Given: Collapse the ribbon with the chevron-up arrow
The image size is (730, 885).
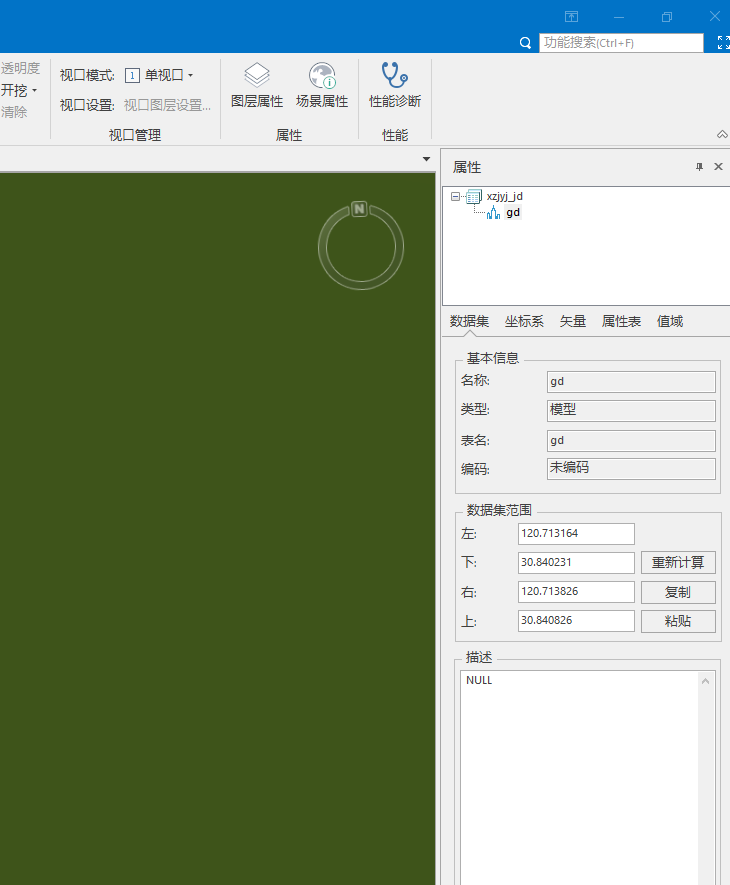Looking at the screenshot, I should 722,134.
